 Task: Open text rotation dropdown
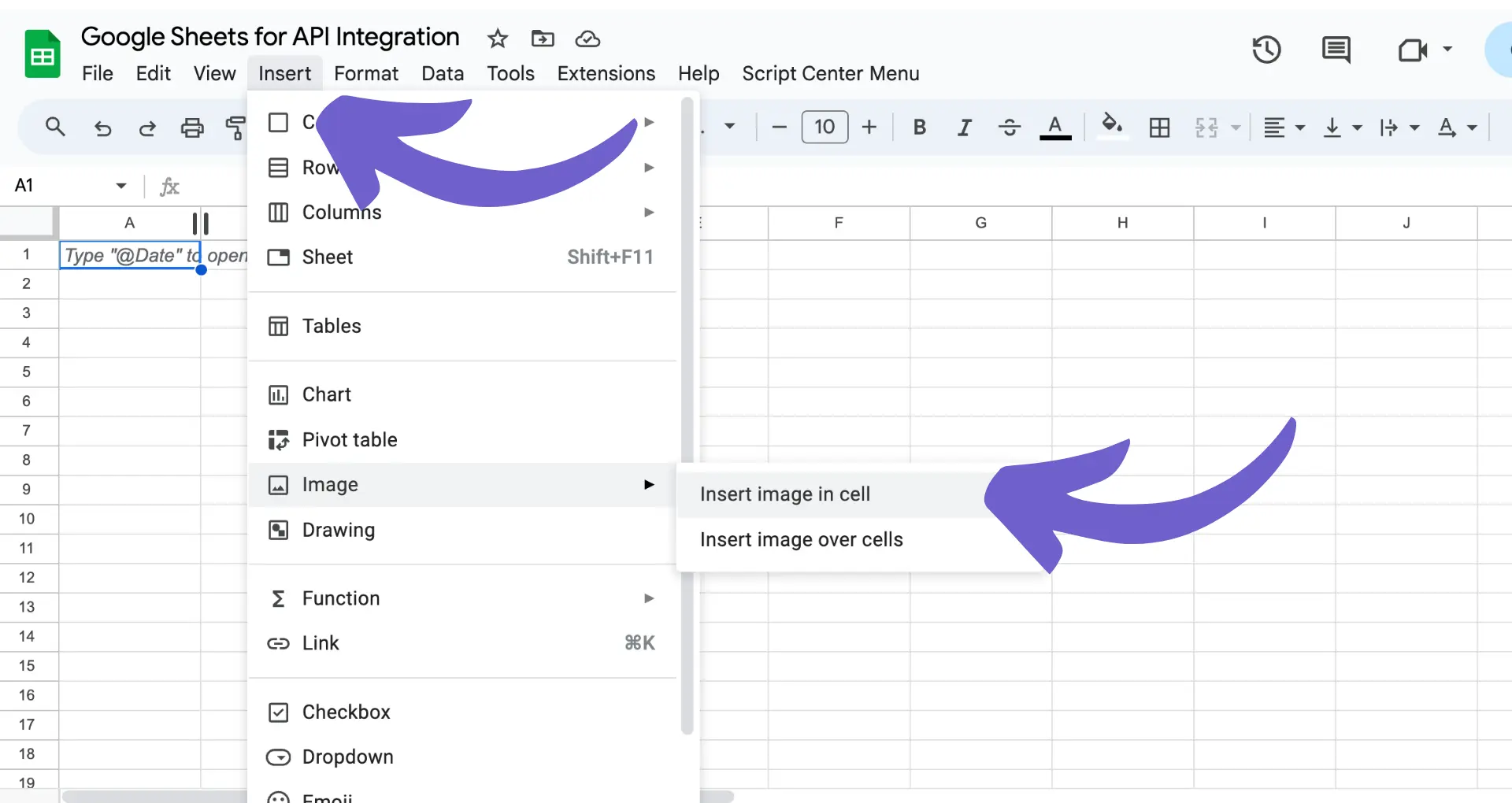[x=1457, y=128]
